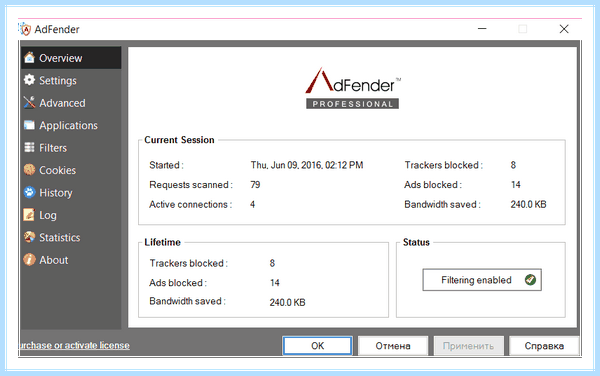Open help via Справка button

pyautogui.click(x=544, y=346)
